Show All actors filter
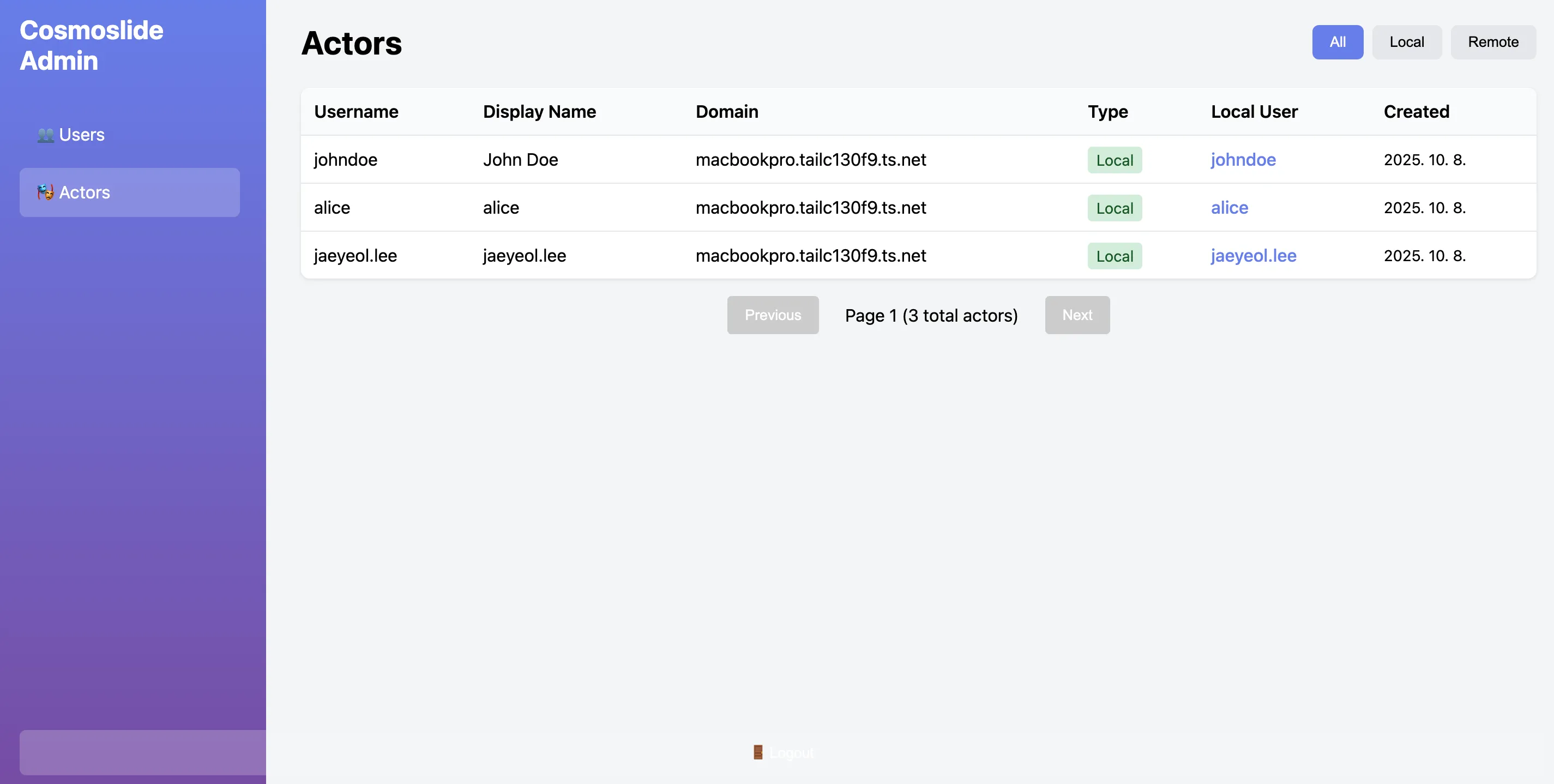 1337,42
